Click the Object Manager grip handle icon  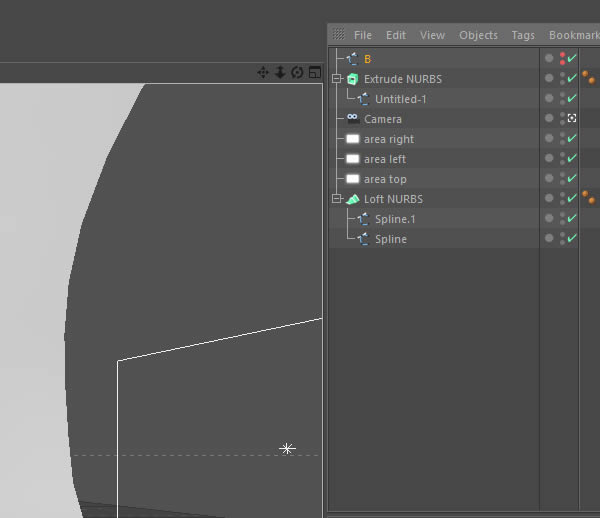pyautogui.click(x=339, y=34)
